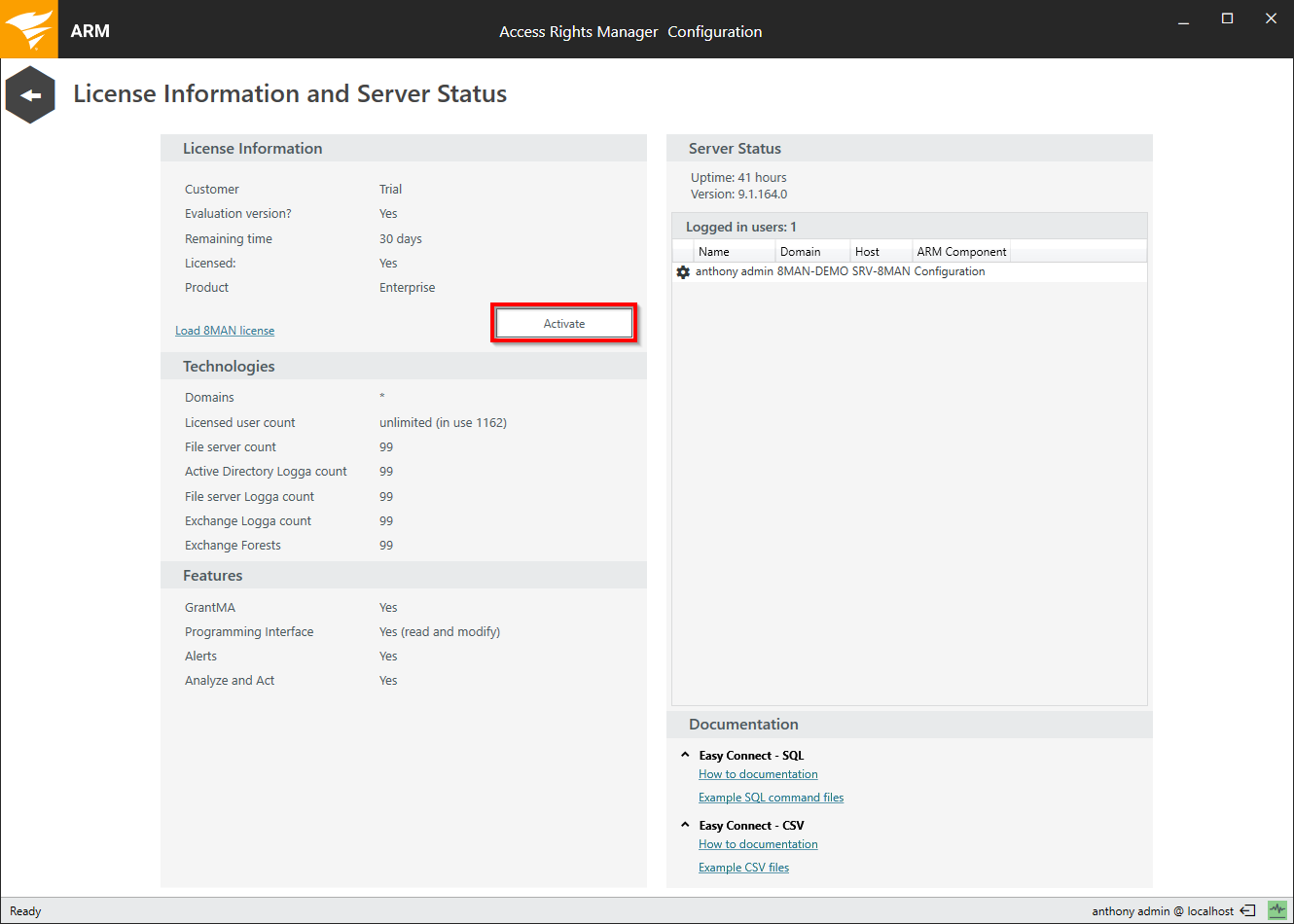
Task: Open the Load 8MAN license link
Action: coord(225,331)
